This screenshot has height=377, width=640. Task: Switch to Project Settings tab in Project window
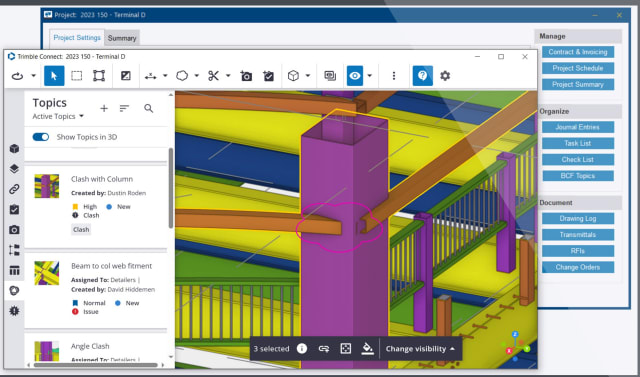click(77, 38)
